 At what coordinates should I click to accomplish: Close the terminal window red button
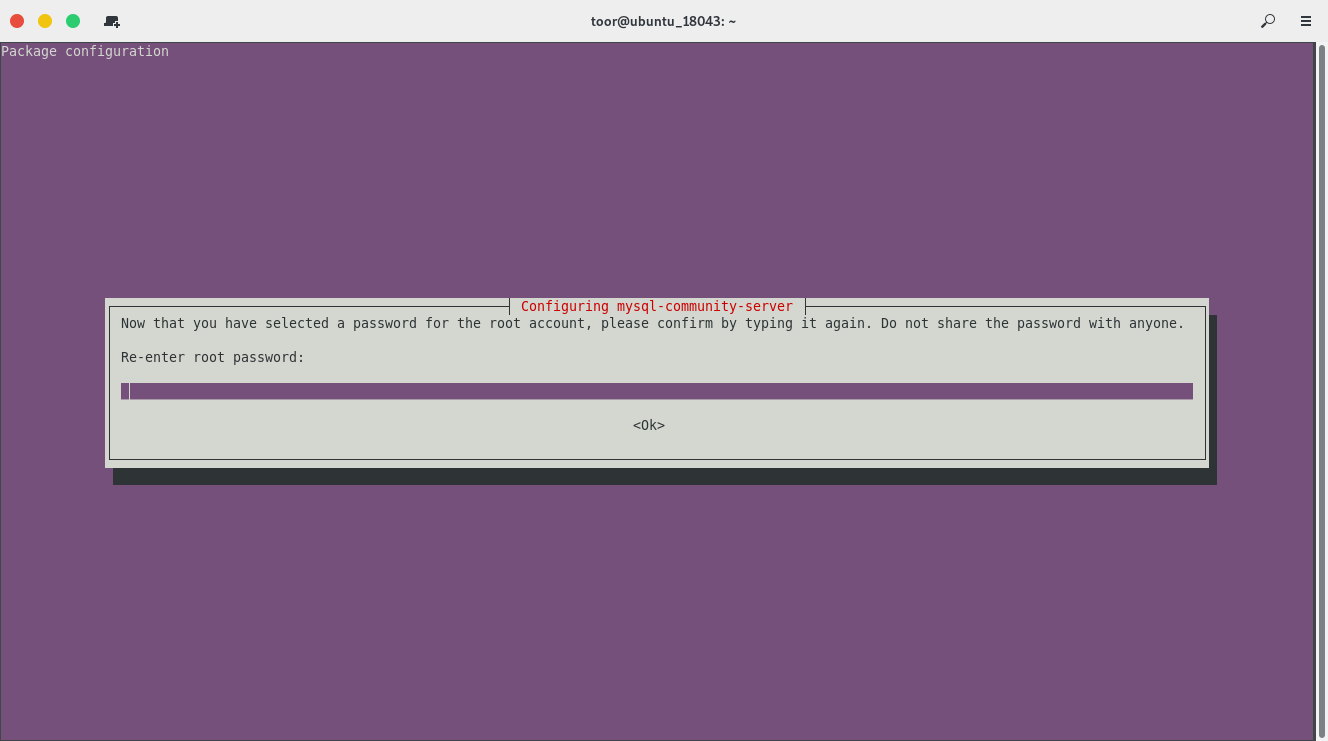[17, 21]
